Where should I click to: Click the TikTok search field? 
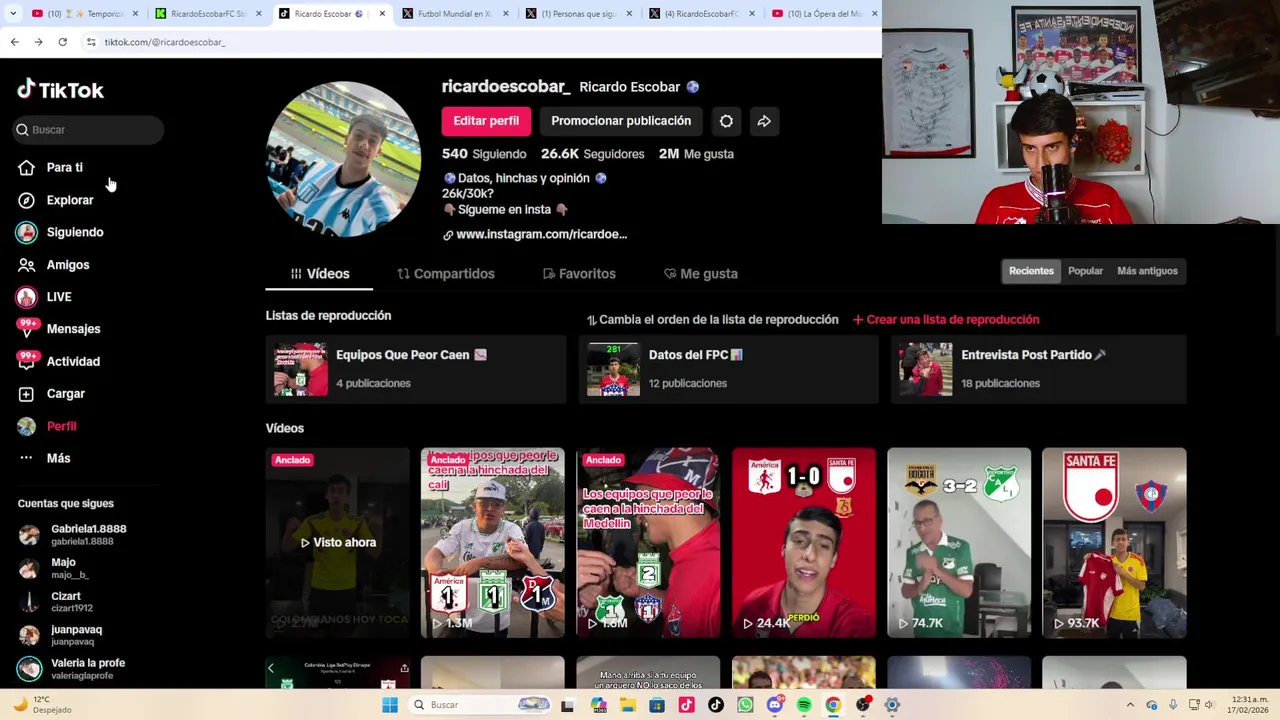pyautogui.click(x=88, y=130)
